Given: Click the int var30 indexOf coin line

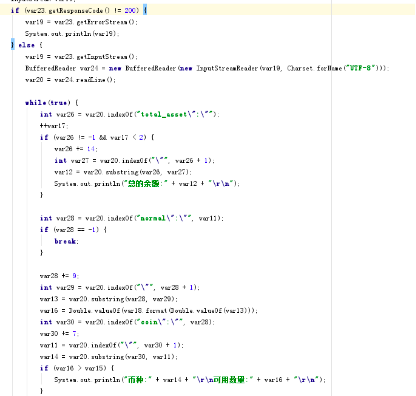Looking at the screenshot, I should pos(127,322).
